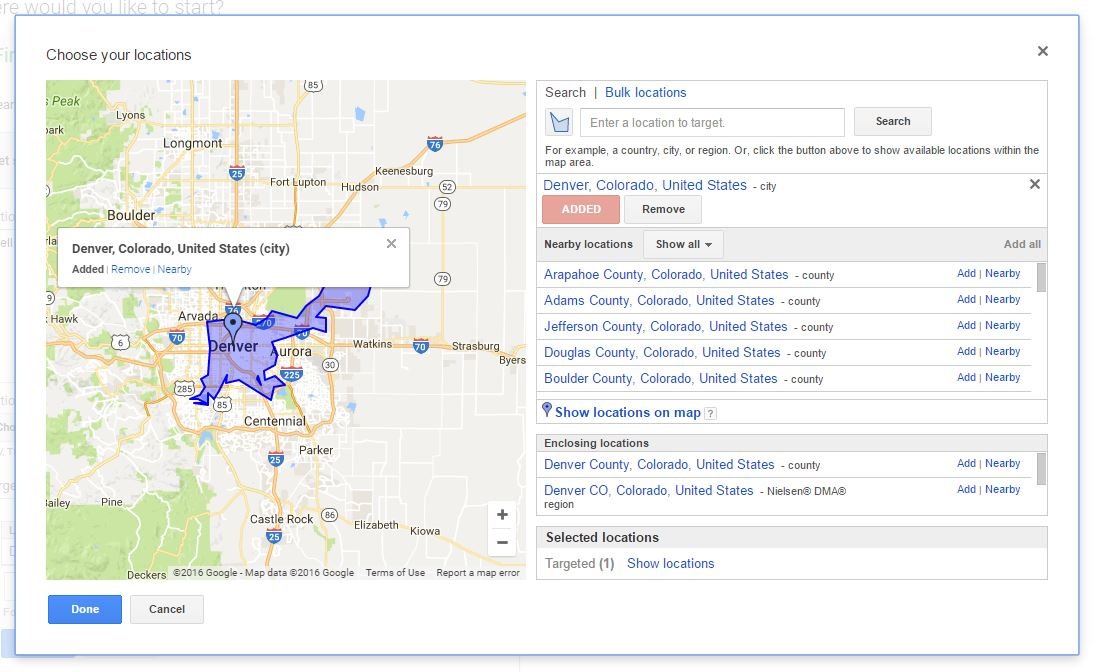1102x672 pixels.
Task: Click the Denver location pin on the map
Action: (x=232, y=323)
